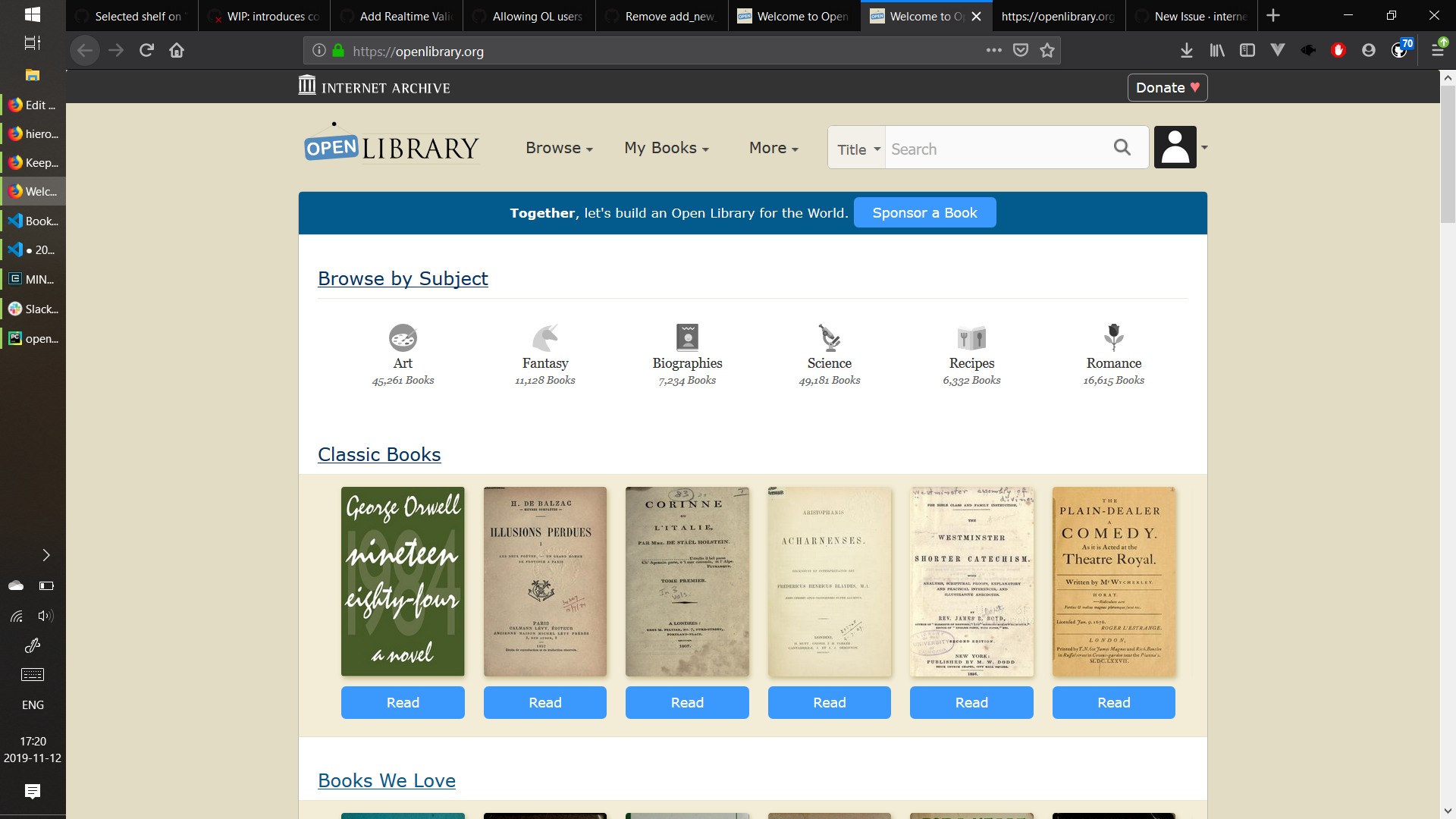Viewport: 1456px width, 819px height.
Task: Show hidden taskbar icons chevron
Action: [x=45, y=555]
